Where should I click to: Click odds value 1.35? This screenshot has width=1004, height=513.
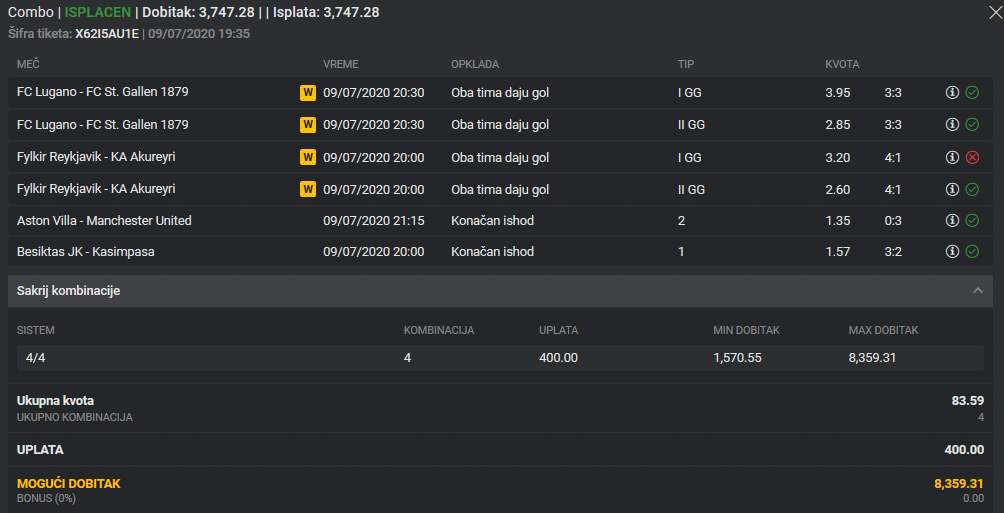tap(838, 221)
